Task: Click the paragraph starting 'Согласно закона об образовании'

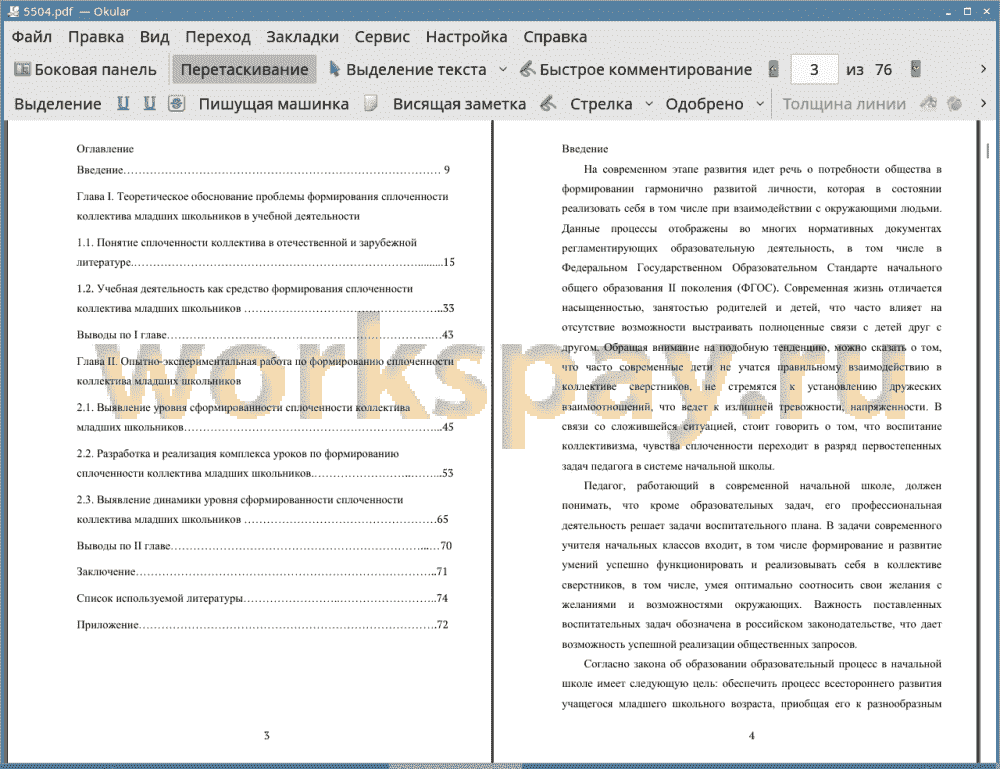Action: 751,684
